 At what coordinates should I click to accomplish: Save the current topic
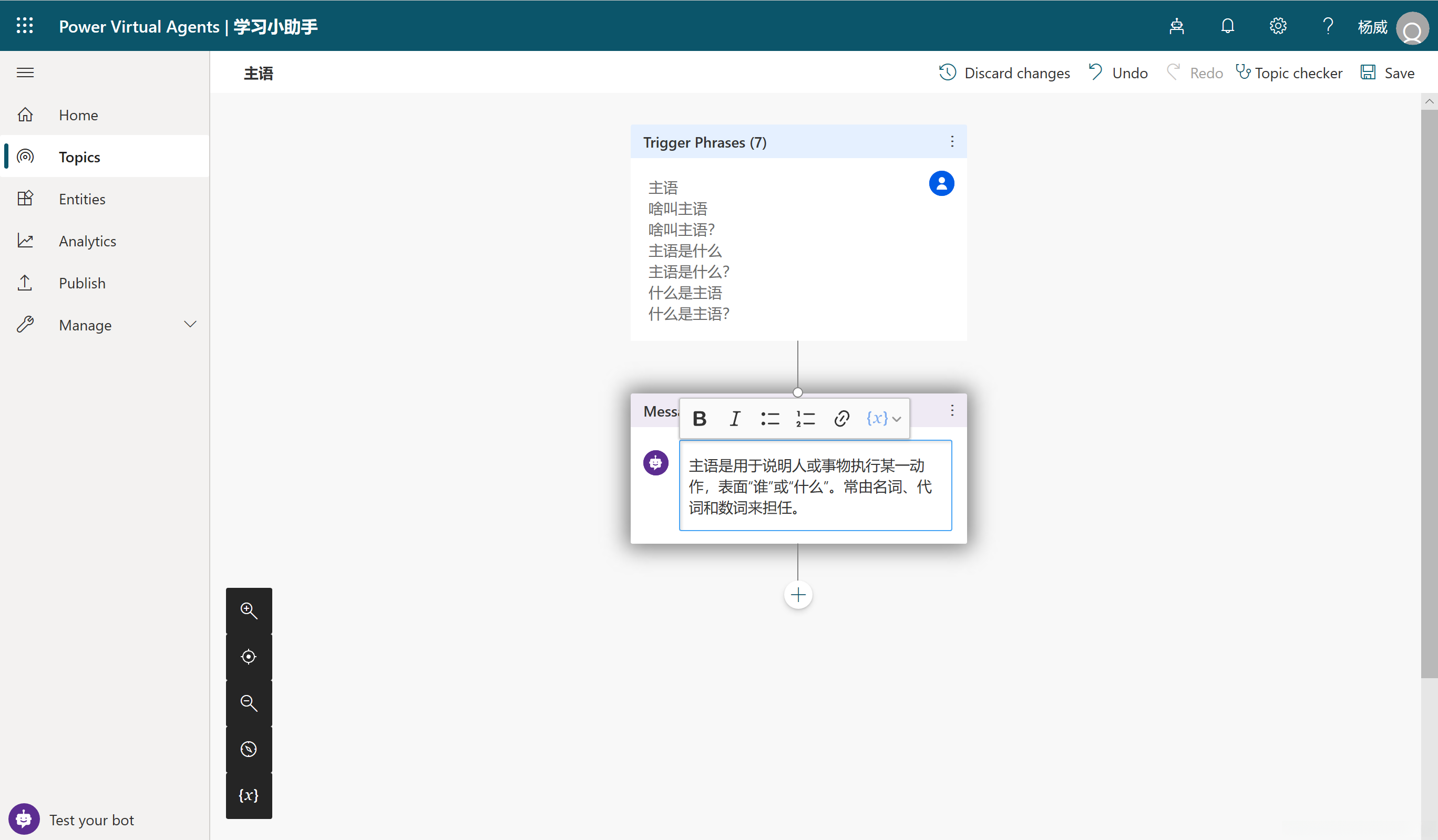[1388, 72]
